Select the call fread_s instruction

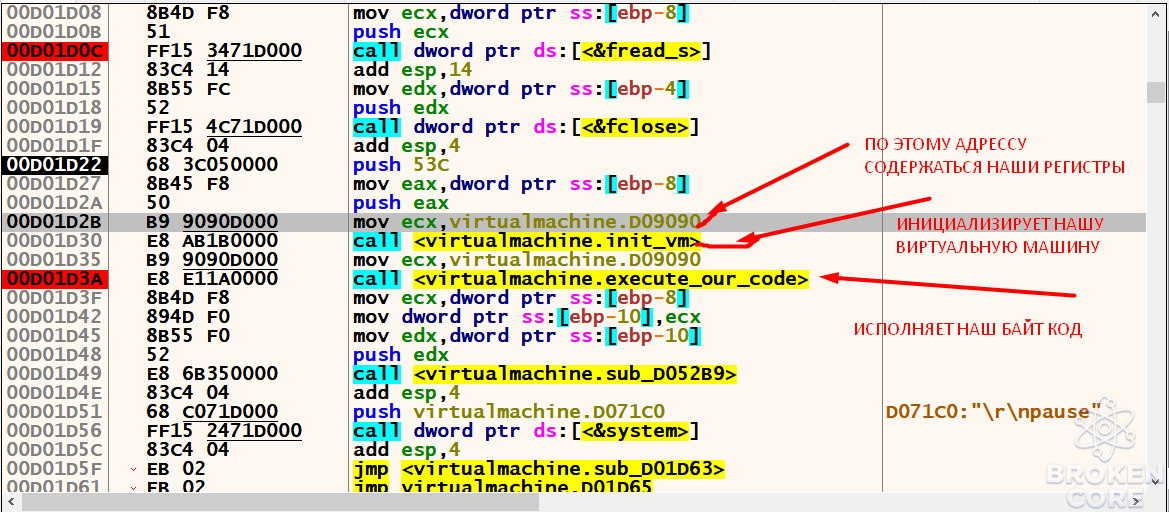point(532,51)
